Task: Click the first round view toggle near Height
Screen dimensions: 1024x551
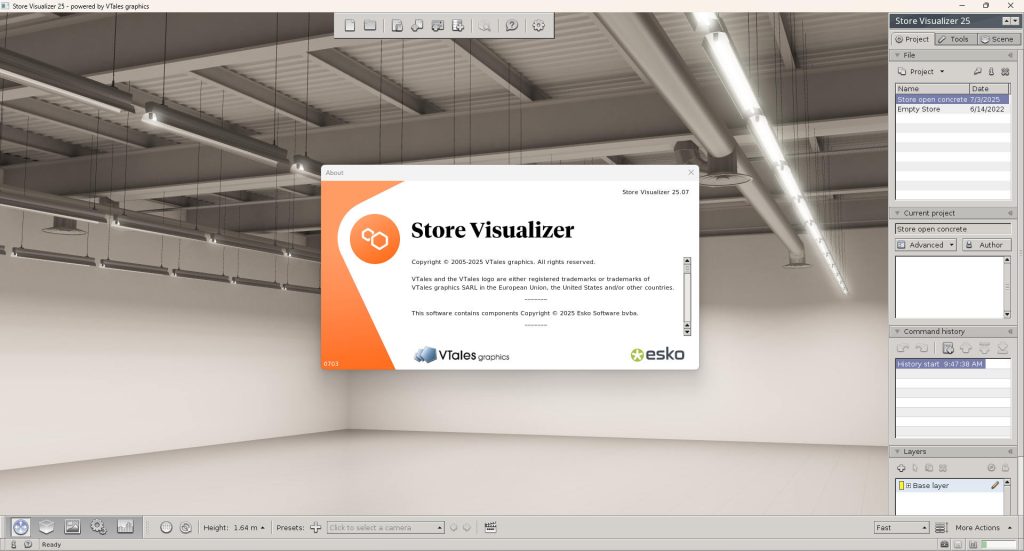Action: [166, 527]
